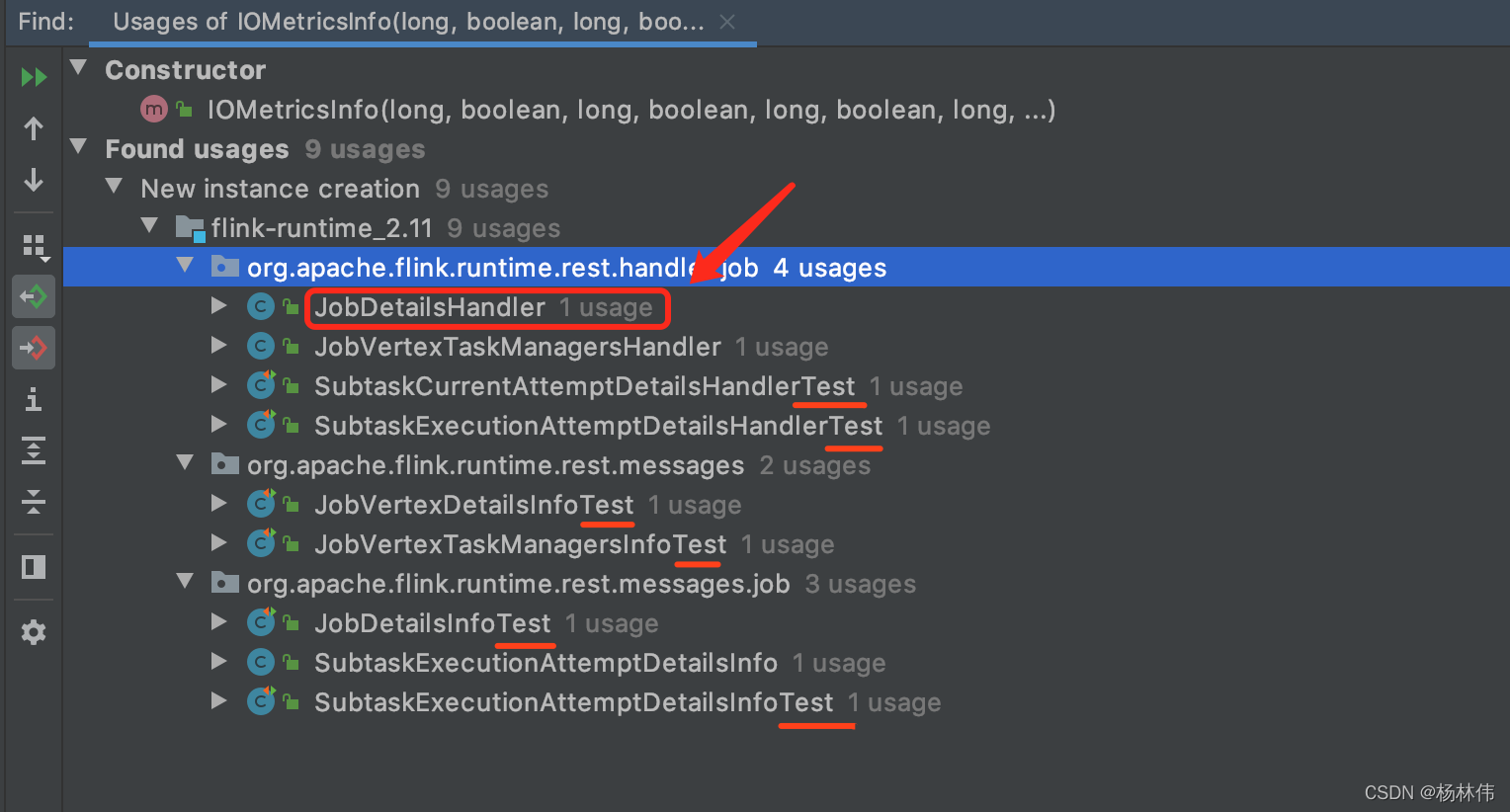This screenshot has width=1510, height=812.
Task: Collapse the flink-runtime_2.11 module node
Action: coord(149,225)
